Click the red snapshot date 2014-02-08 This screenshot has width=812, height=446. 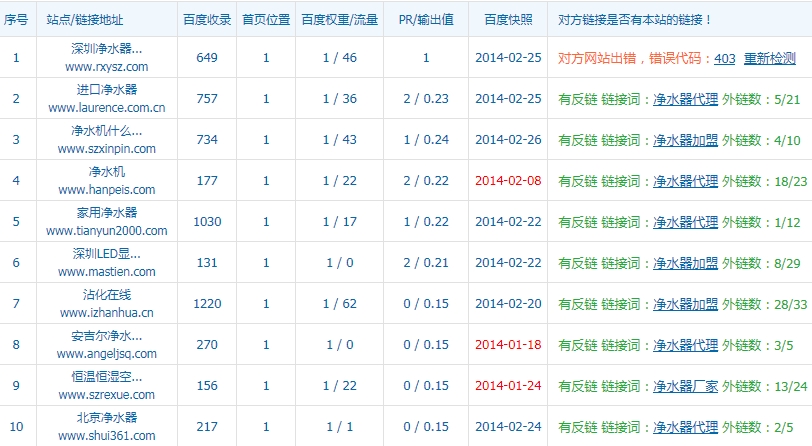(x=508, y=180)
